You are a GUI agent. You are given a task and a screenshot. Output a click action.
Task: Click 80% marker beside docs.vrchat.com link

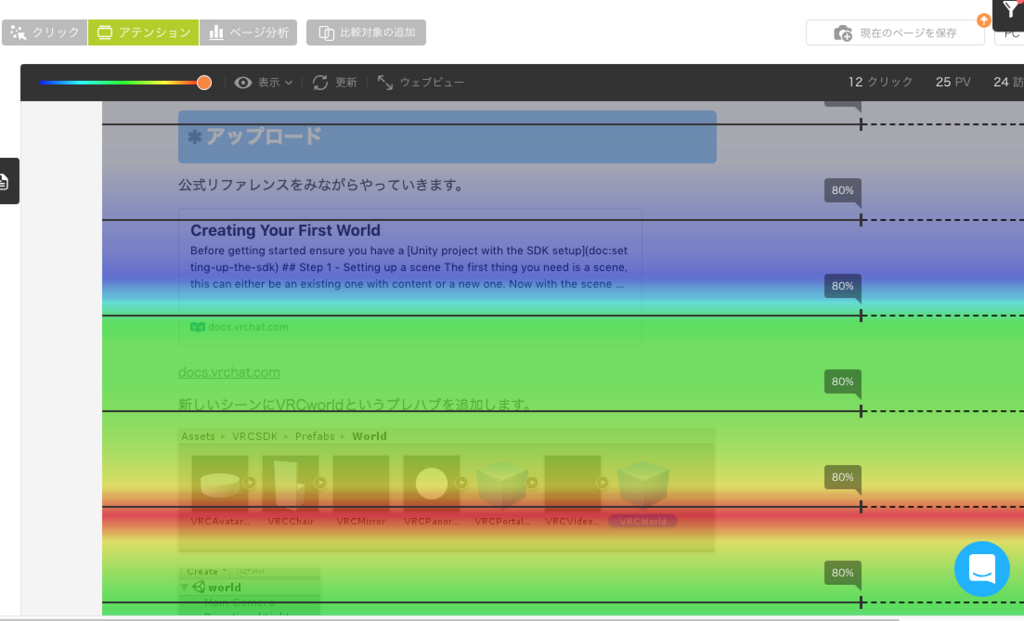[x=842, y=381]
